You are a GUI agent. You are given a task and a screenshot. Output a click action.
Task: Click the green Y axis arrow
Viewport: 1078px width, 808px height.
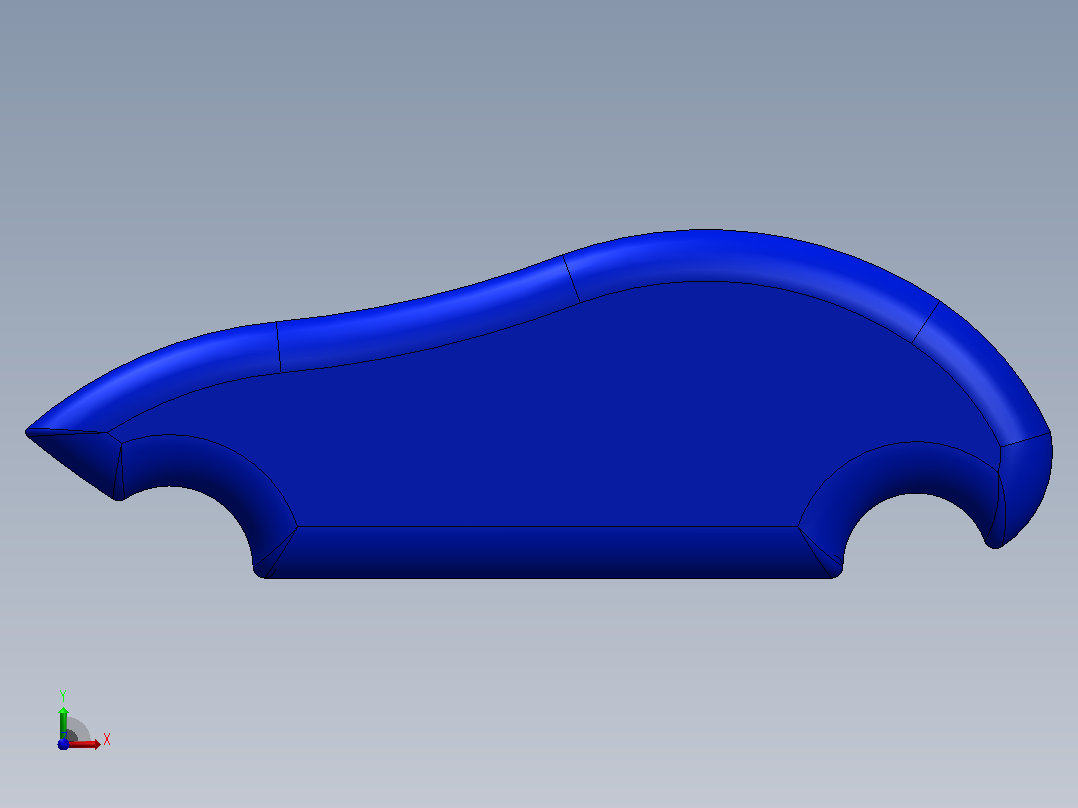63,722
